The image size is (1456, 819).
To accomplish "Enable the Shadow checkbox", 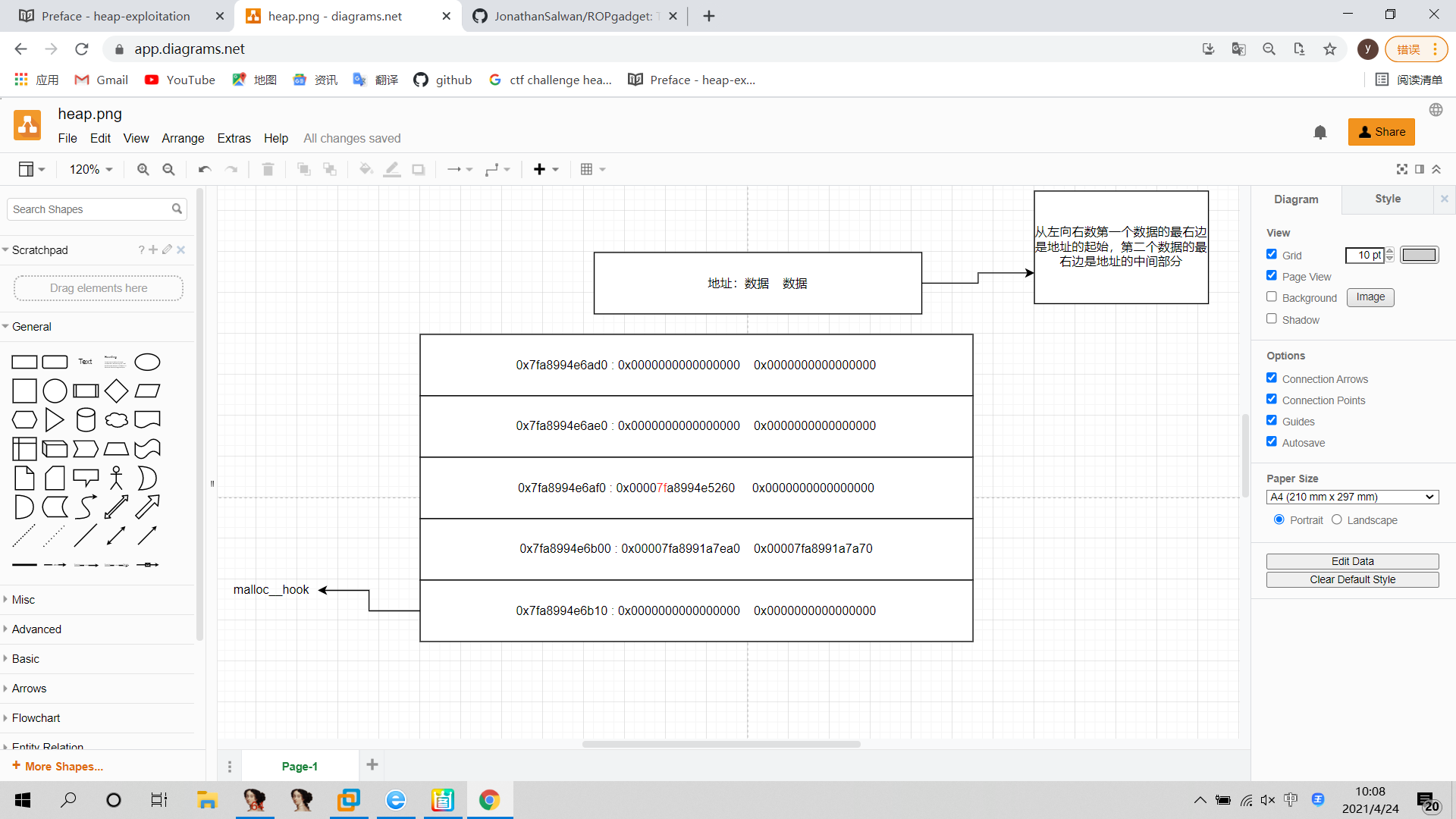I will (1272, 319).
